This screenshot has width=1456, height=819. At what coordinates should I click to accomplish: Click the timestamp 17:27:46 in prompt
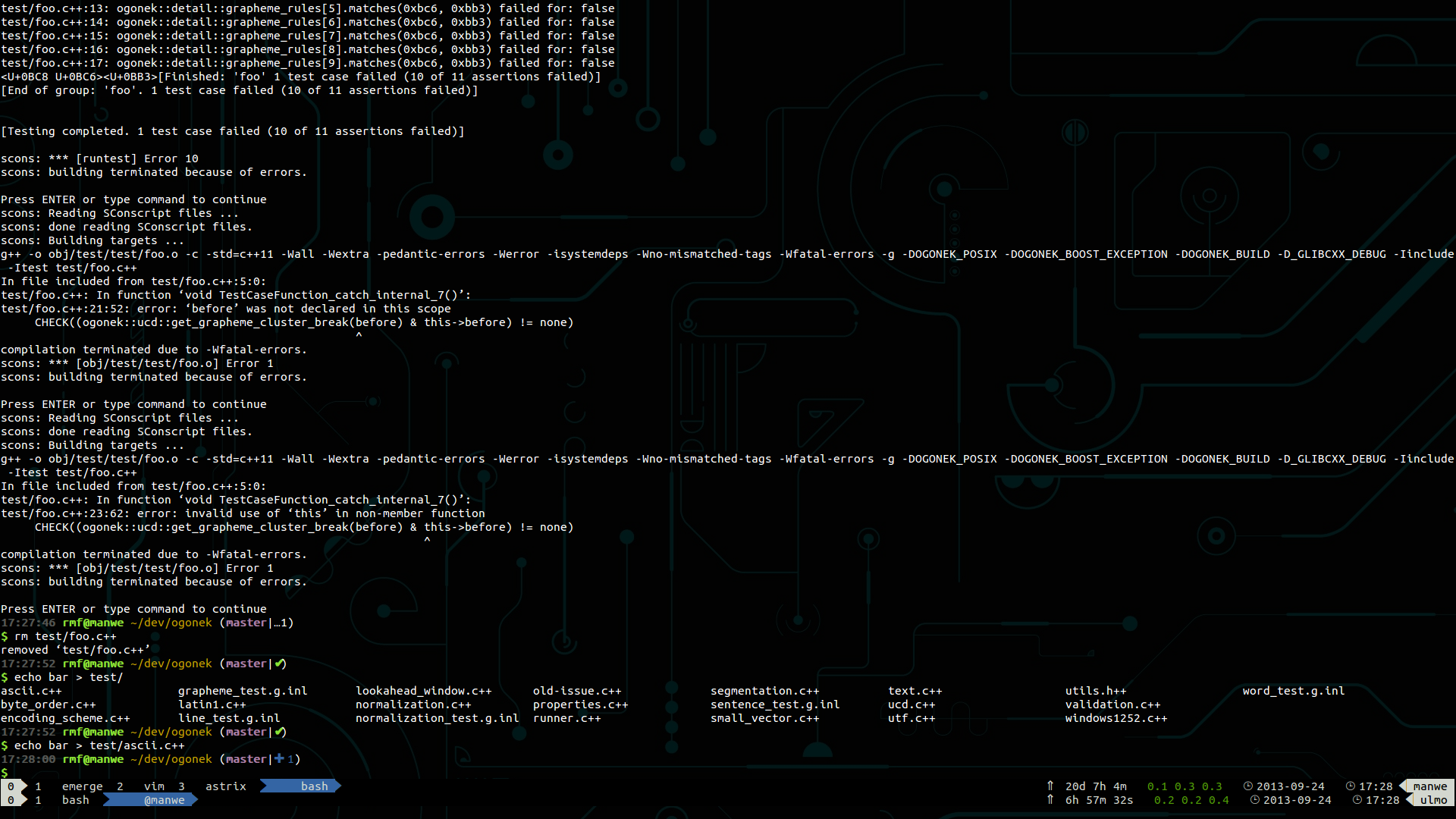pyautogui.click(x=28, y=623)
